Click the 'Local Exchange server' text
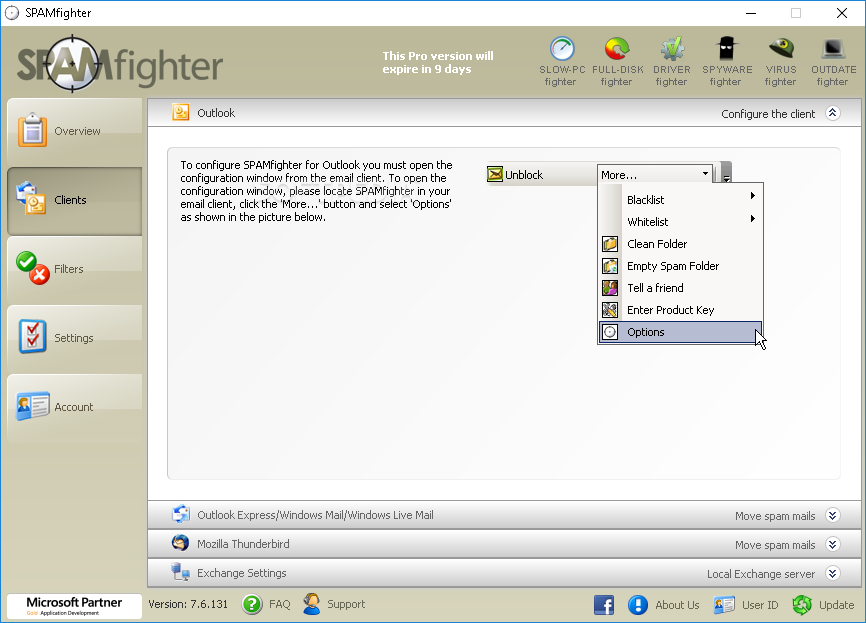Screen dimensions: 866x623 coord(761,574)
